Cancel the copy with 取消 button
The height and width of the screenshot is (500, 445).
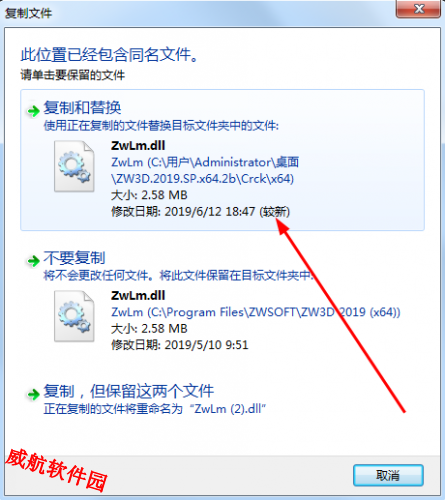[x=388, y=475]
